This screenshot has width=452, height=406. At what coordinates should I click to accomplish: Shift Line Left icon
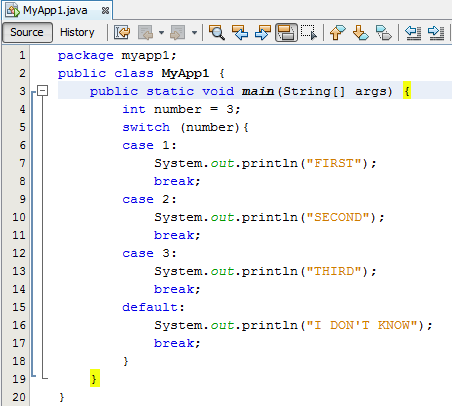(x=413, y=33)
